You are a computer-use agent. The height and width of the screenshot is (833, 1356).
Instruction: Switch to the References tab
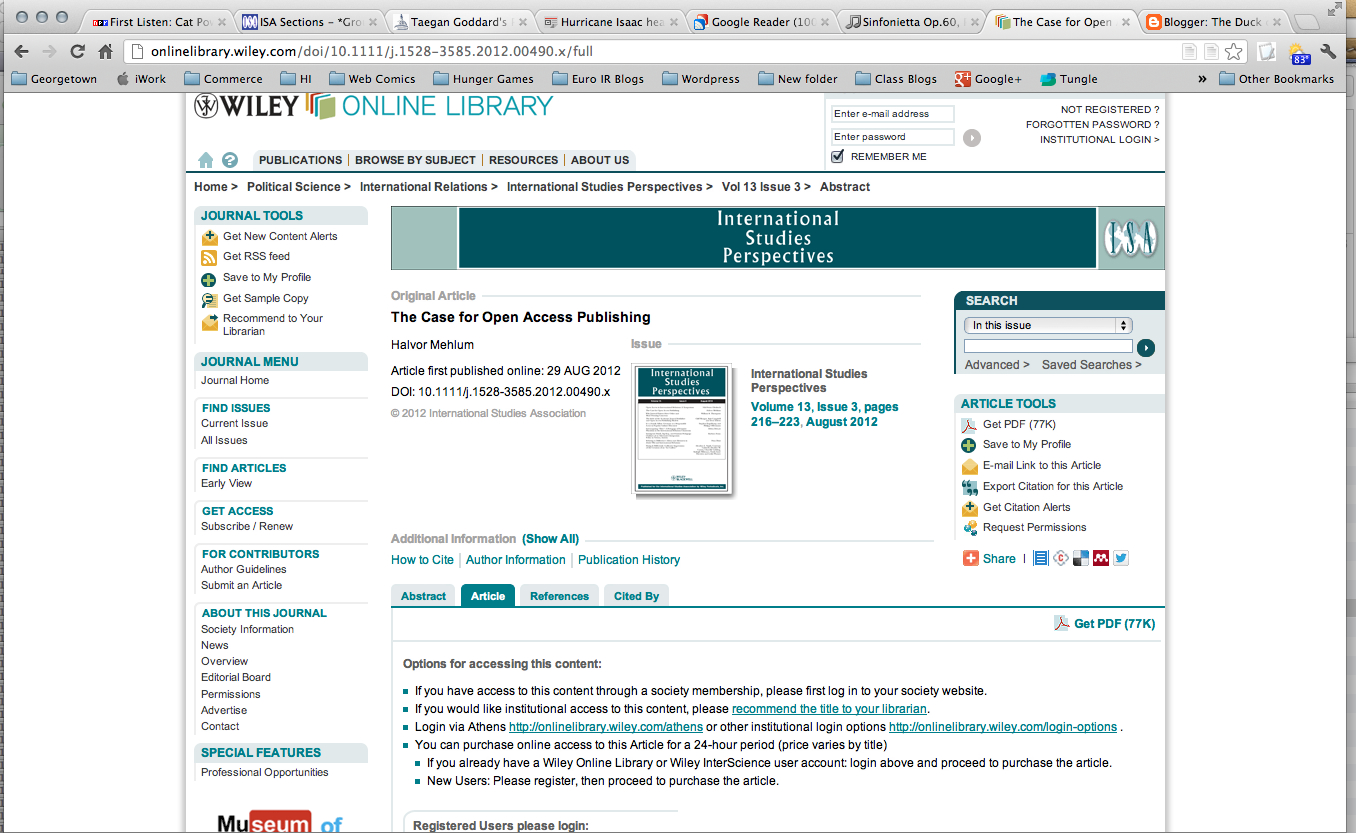[x=559, y=596]
